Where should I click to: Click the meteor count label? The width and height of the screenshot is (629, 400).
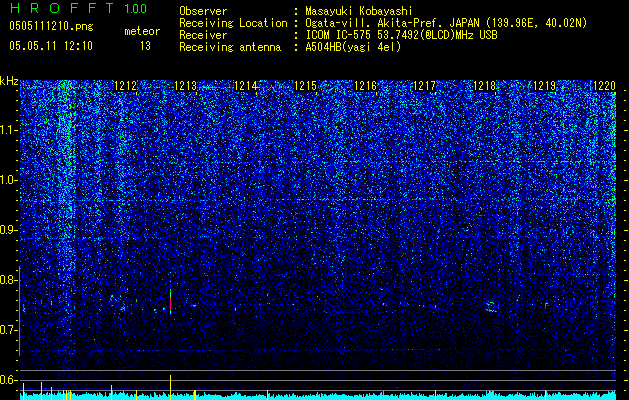(x=142, y=31)
